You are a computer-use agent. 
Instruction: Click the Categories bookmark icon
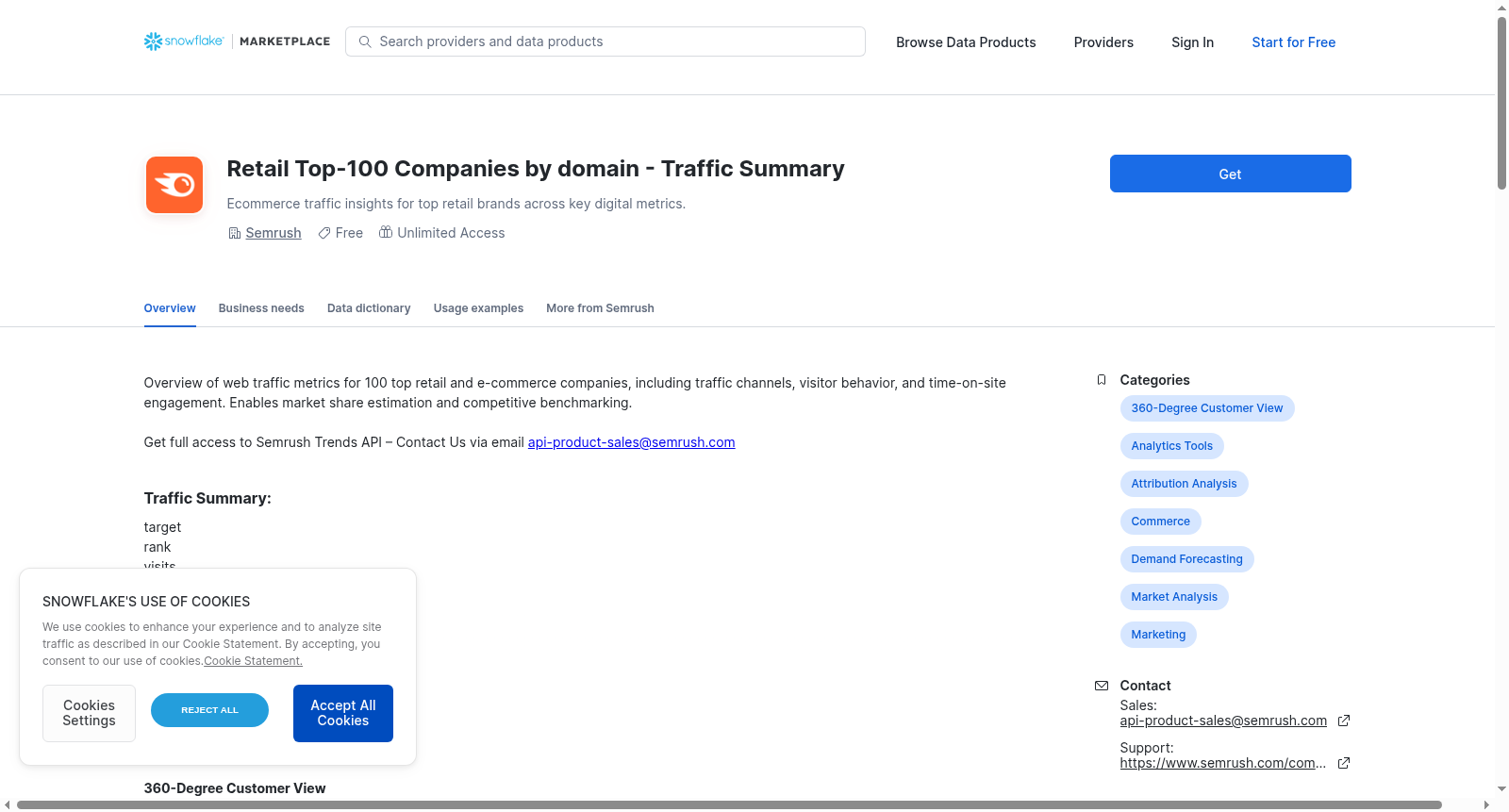1102,380
